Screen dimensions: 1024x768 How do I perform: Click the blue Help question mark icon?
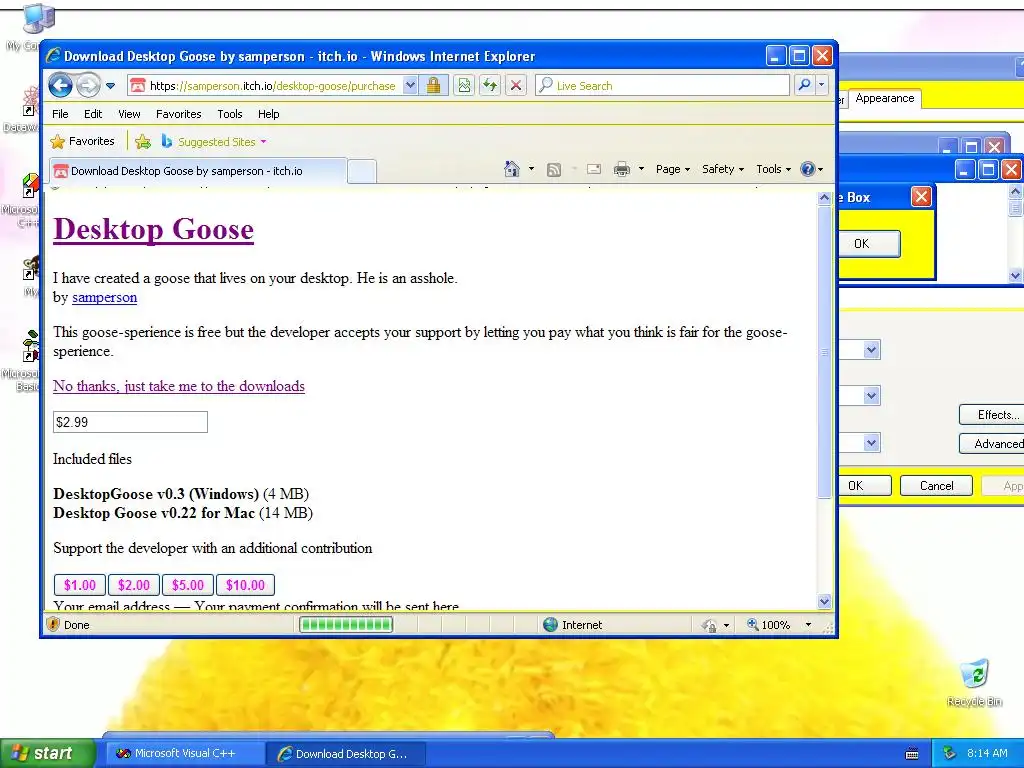[x=808, y=169]
